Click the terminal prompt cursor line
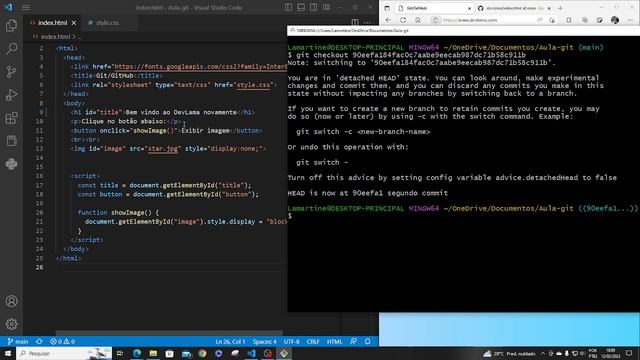The image size is (640, 360). (x=290, y=216)
